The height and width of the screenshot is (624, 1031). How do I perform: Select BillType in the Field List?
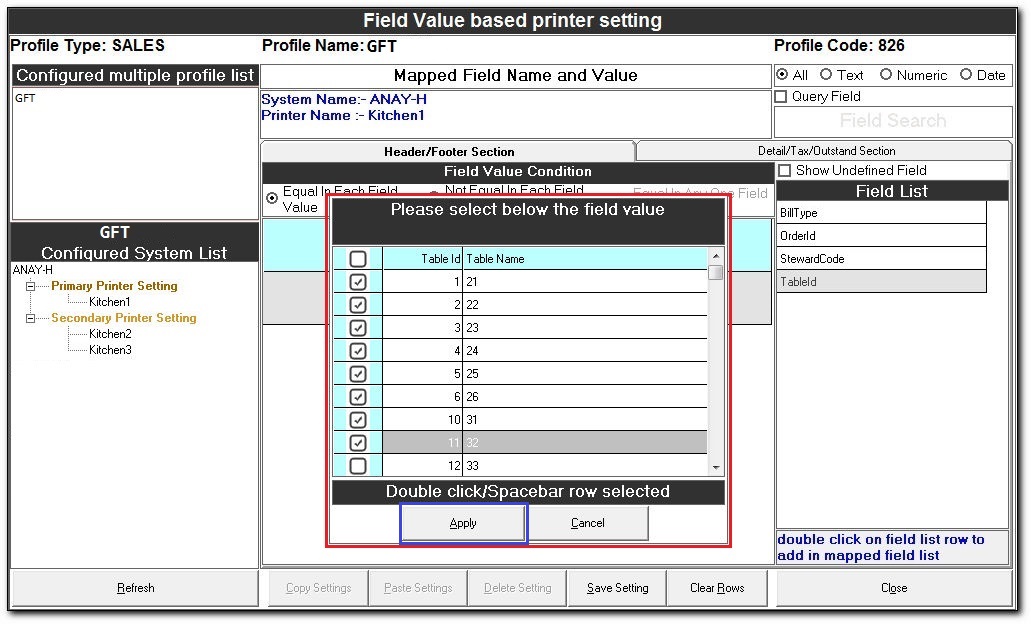click(881, 213)
